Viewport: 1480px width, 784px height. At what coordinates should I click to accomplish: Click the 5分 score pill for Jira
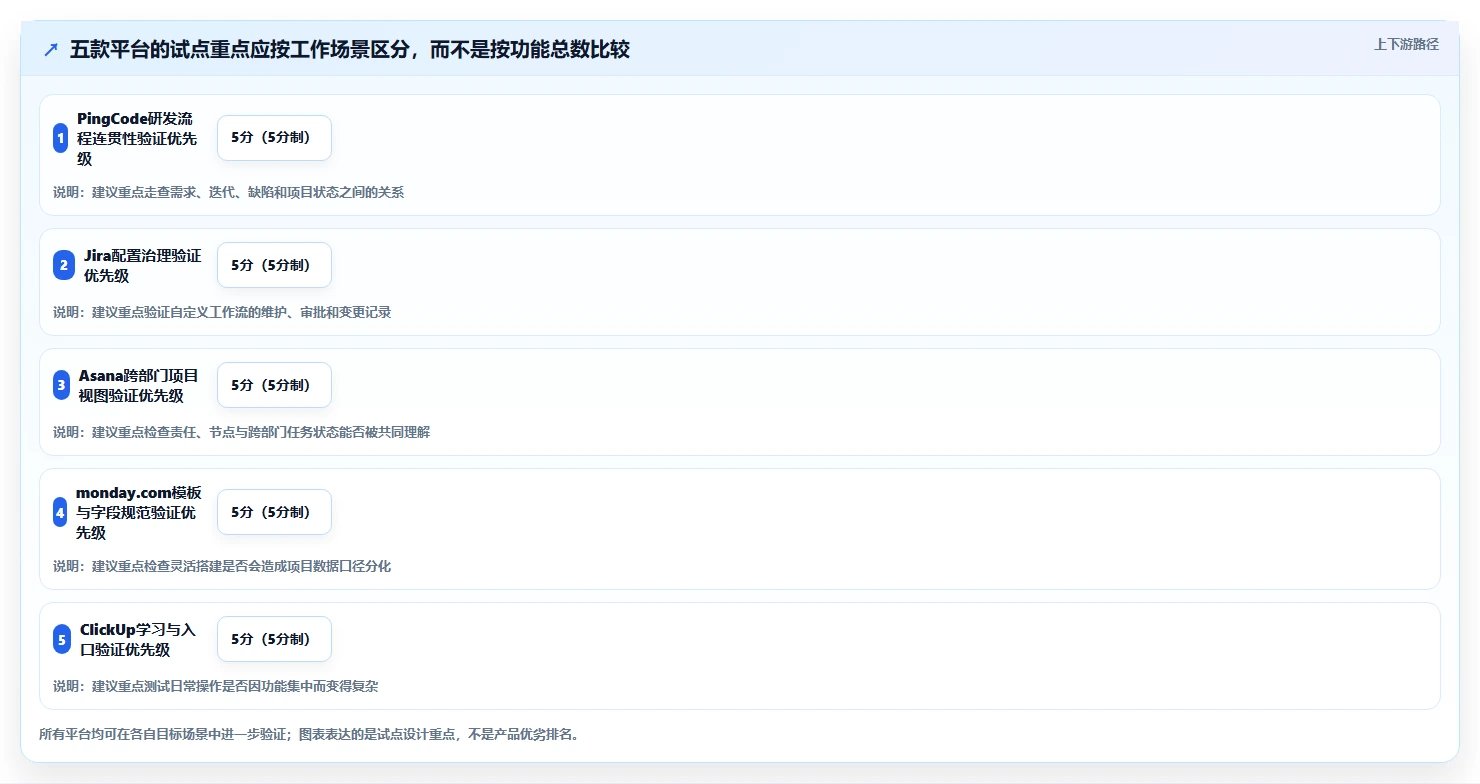(x=274, y=265)
